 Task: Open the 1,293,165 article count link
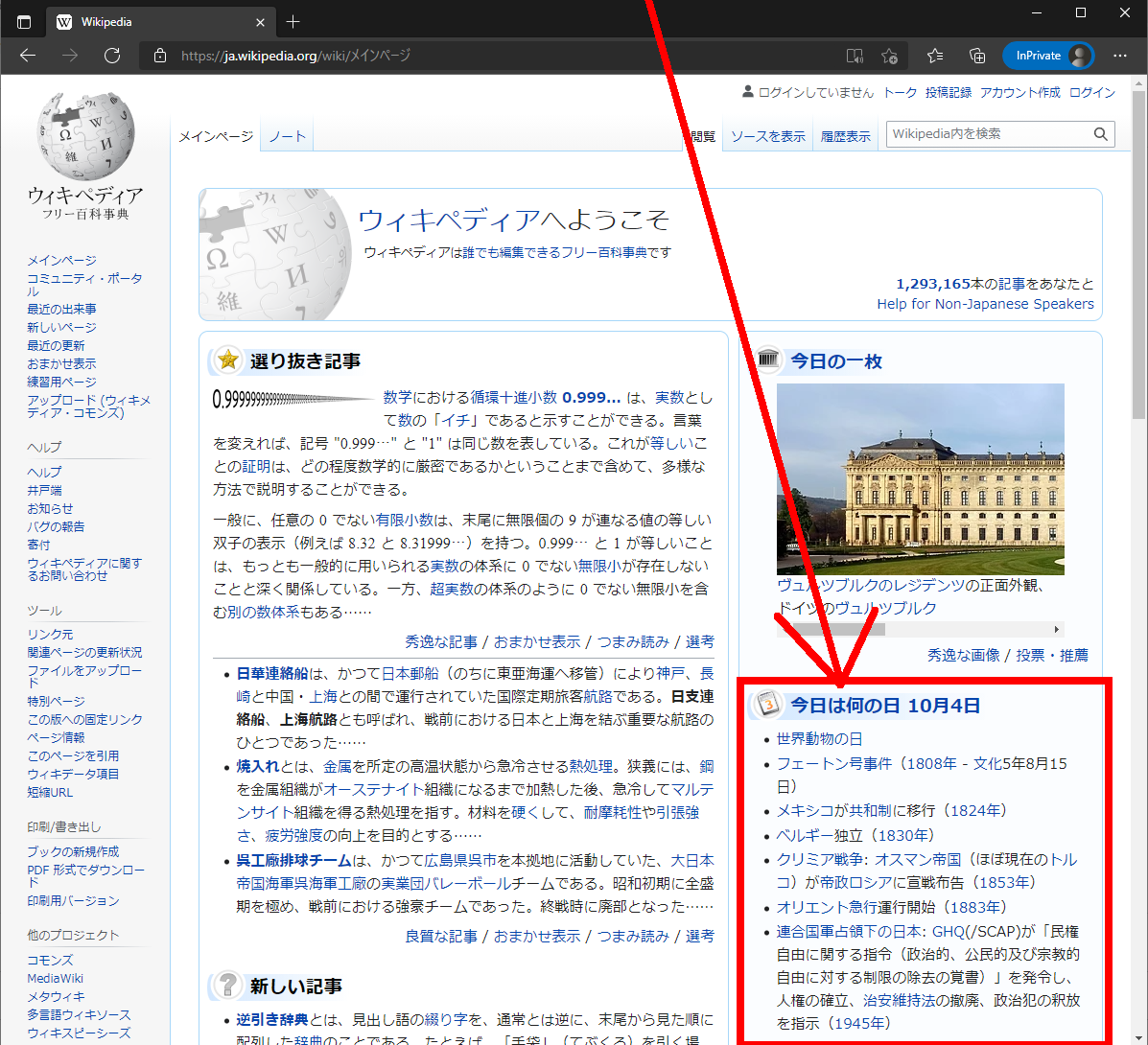(933, 283)
